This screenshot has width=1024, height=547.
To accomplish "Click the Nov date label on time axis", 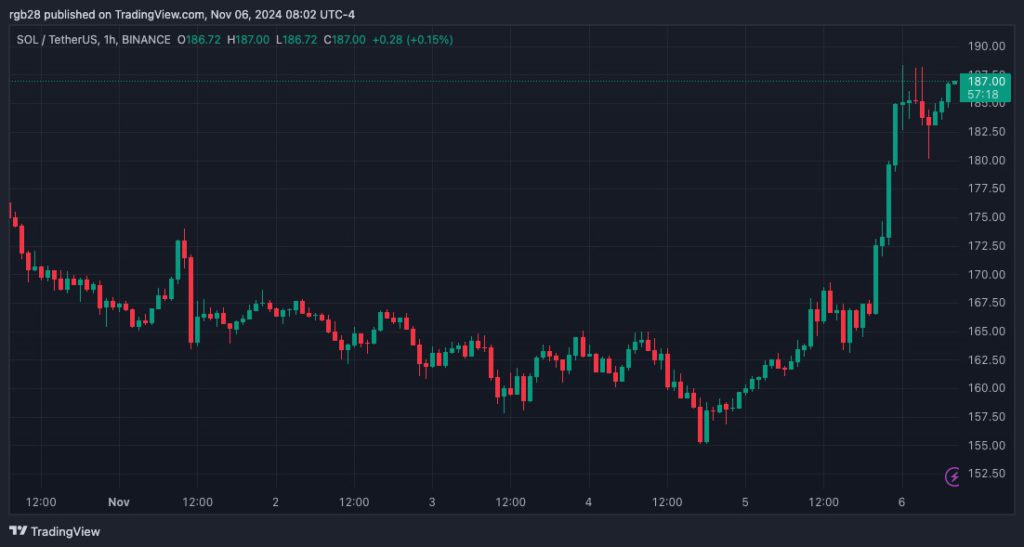I will click(119, 502).
